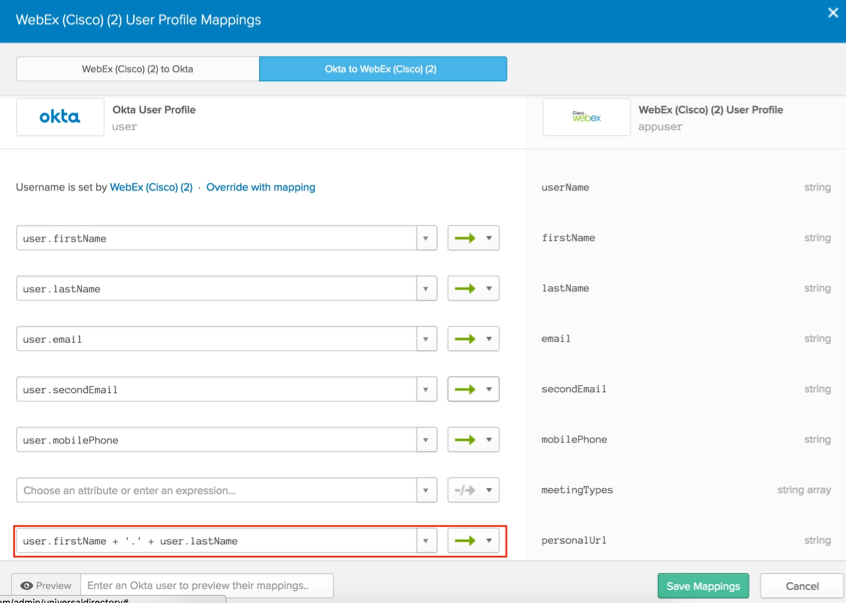
Task: Click the green arrow for secondEmail mapping
Action: [465, 389]
